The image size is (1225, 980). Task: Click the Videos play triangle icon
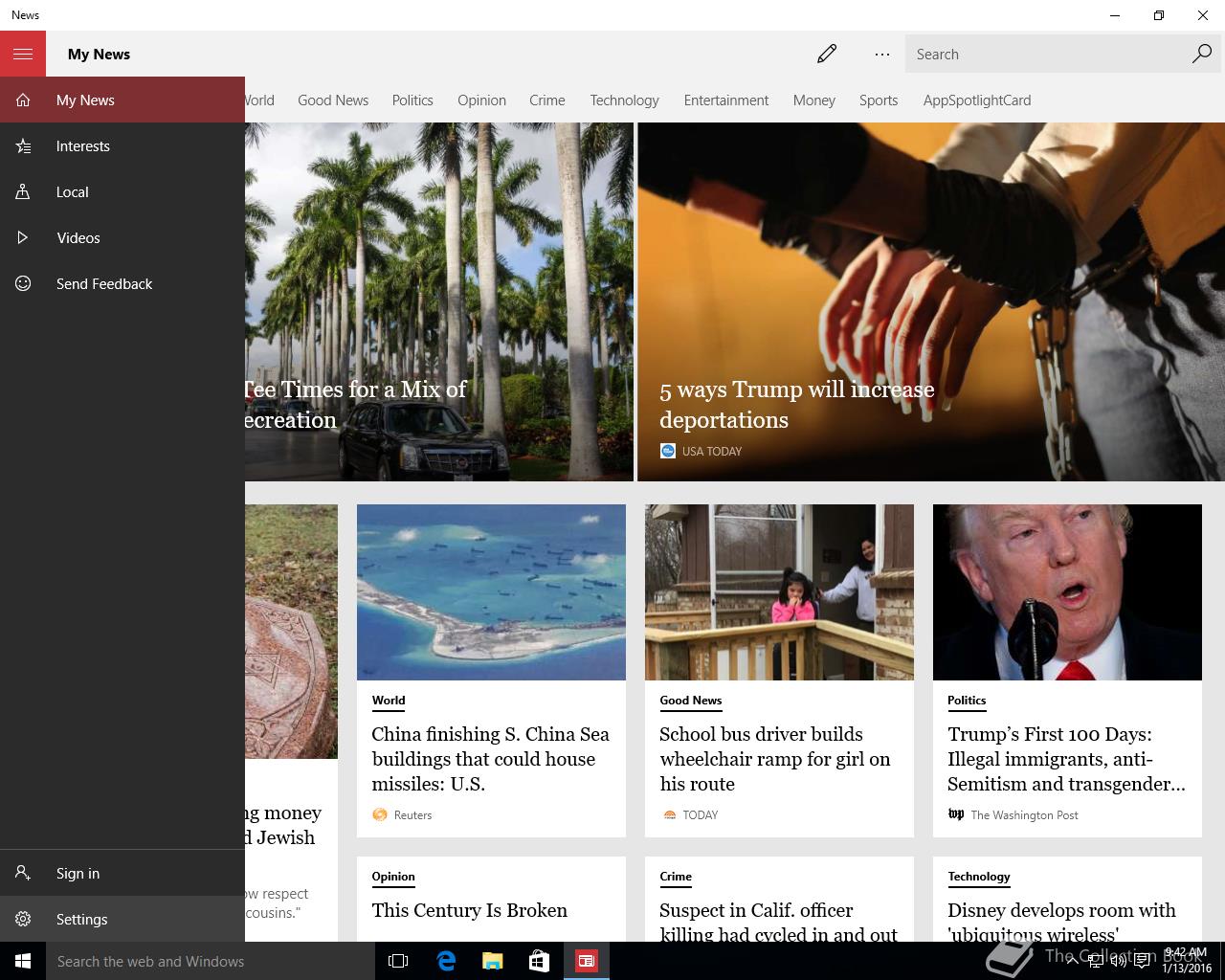[x=23, y=237]
